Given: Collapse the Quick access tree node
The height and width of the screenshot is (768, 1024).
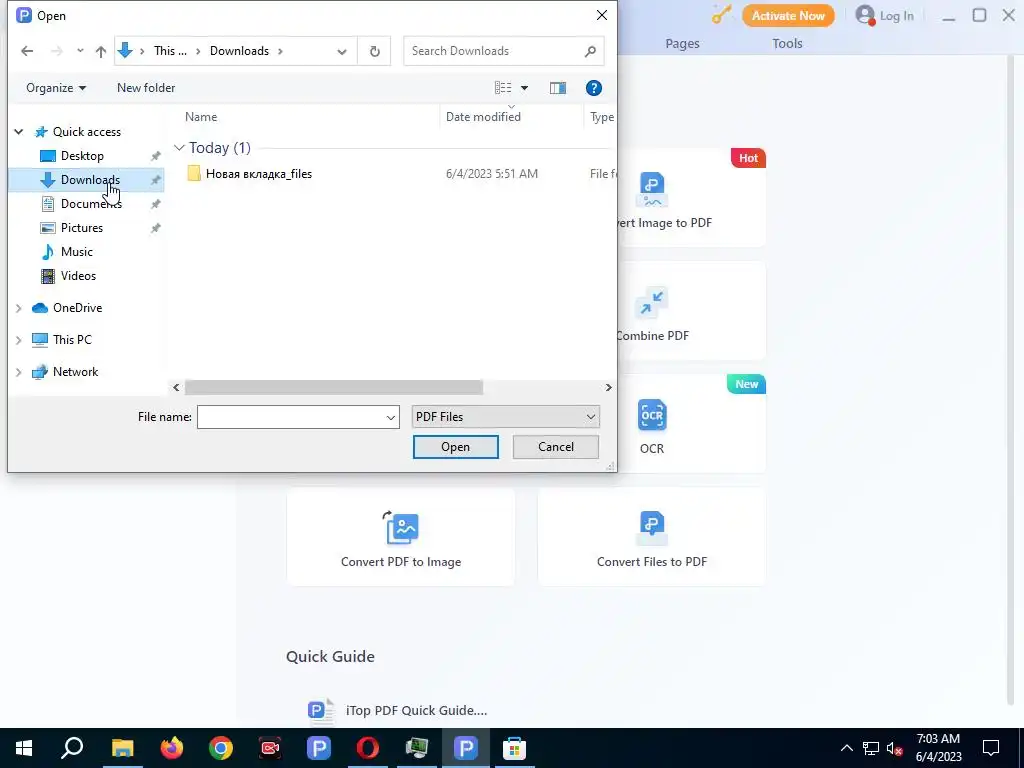Looking at the screenshot, I should 19,132.
